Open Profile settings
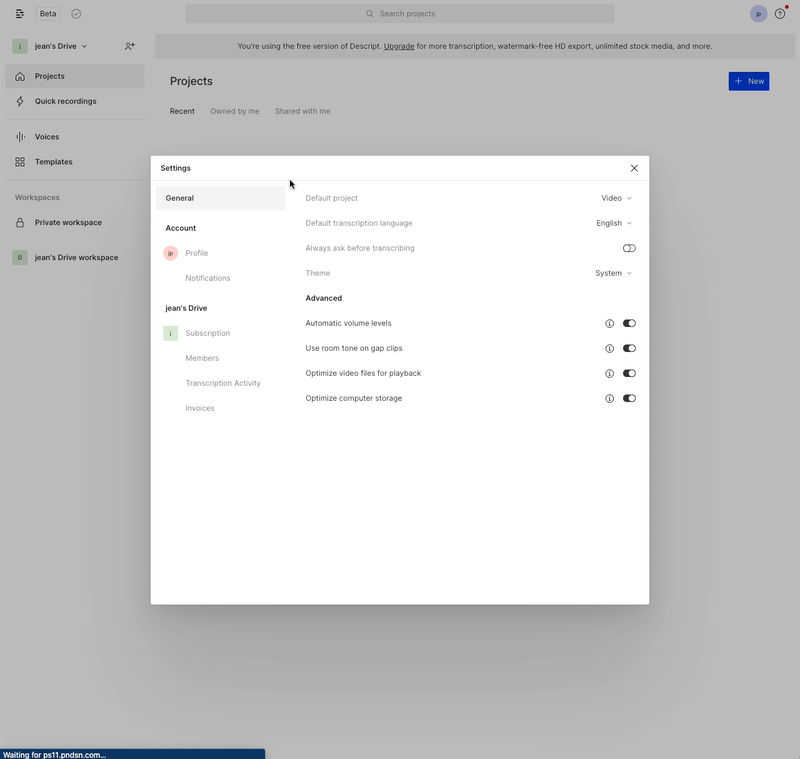 [x=196, y=253]
